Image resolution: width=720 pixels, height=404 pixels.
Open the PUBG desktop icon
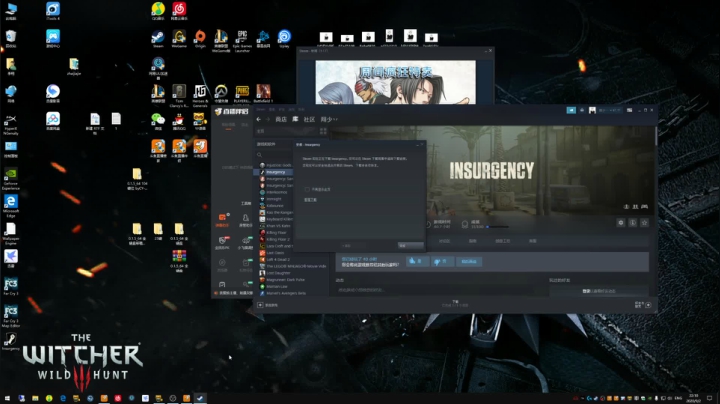point(242,95)
